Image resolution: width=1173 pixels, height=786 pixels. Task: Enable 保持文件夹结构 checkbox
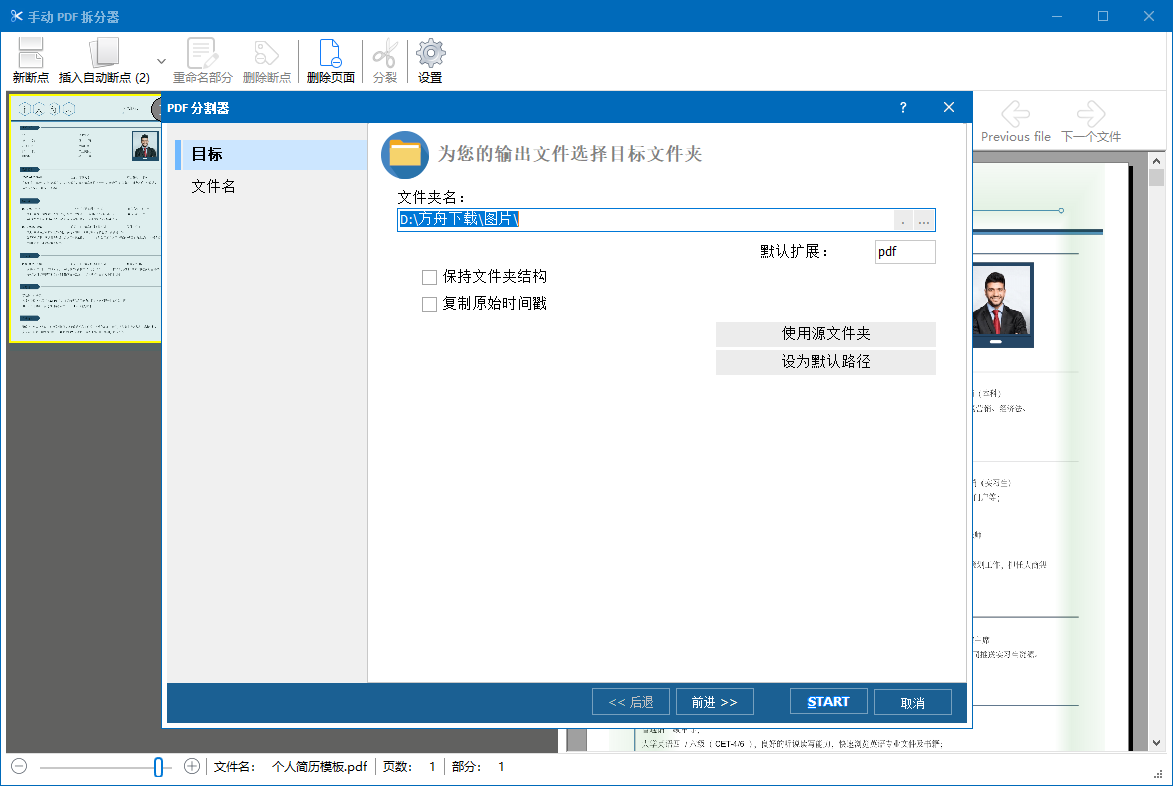click(x=429, y=277)
